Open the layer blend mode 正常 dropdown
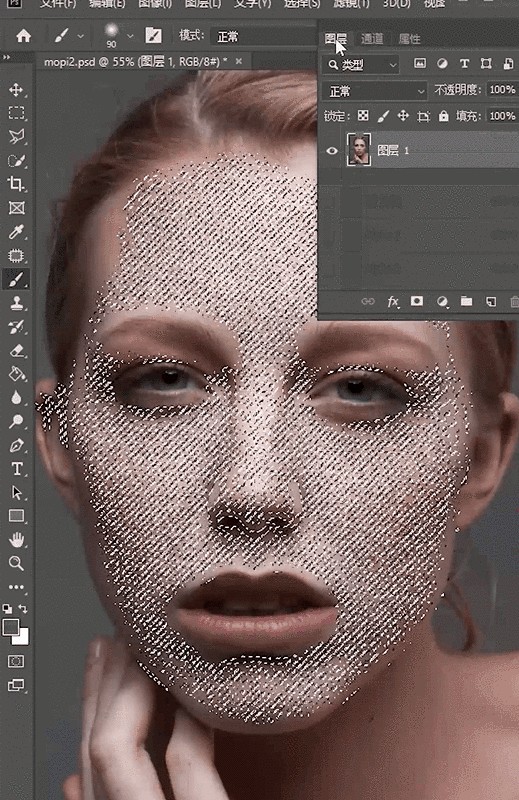Screen dimensions: 519x800 pos(375,91)
